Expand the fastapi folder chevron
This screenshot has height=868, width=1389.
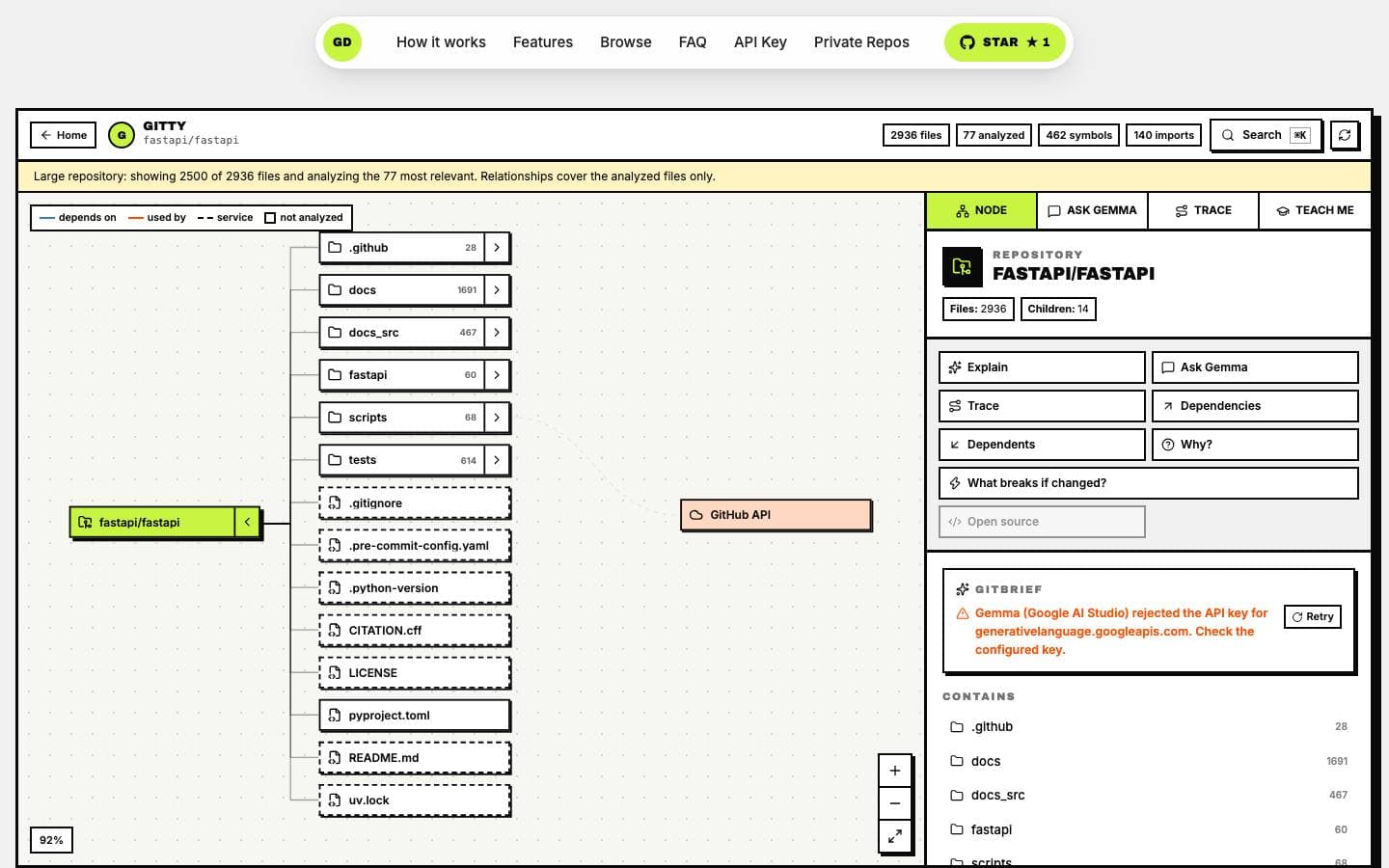point(497,375)
